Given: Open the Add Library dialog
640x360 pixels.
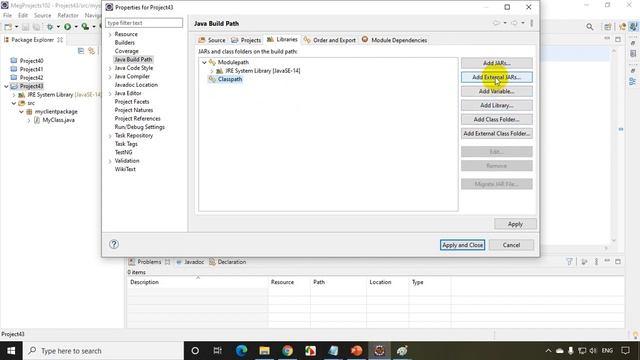Looking at the screenshot, I should (x=496, y=105).
